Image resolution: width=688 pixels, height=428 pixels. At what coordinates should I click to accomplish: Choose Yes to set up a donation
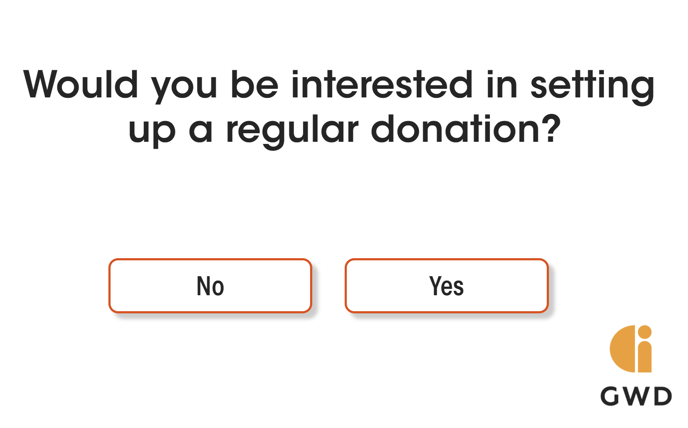point(446,286)
